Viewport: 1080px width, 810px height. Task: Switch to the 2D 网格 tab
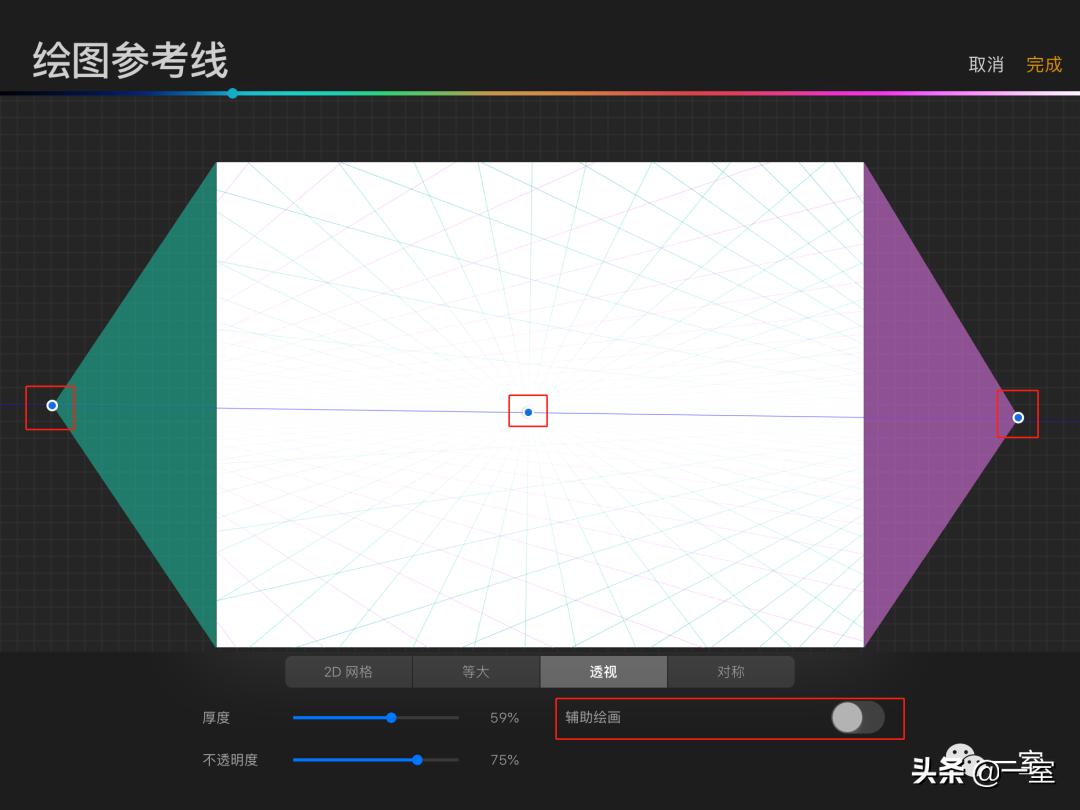tap(348, 671)
